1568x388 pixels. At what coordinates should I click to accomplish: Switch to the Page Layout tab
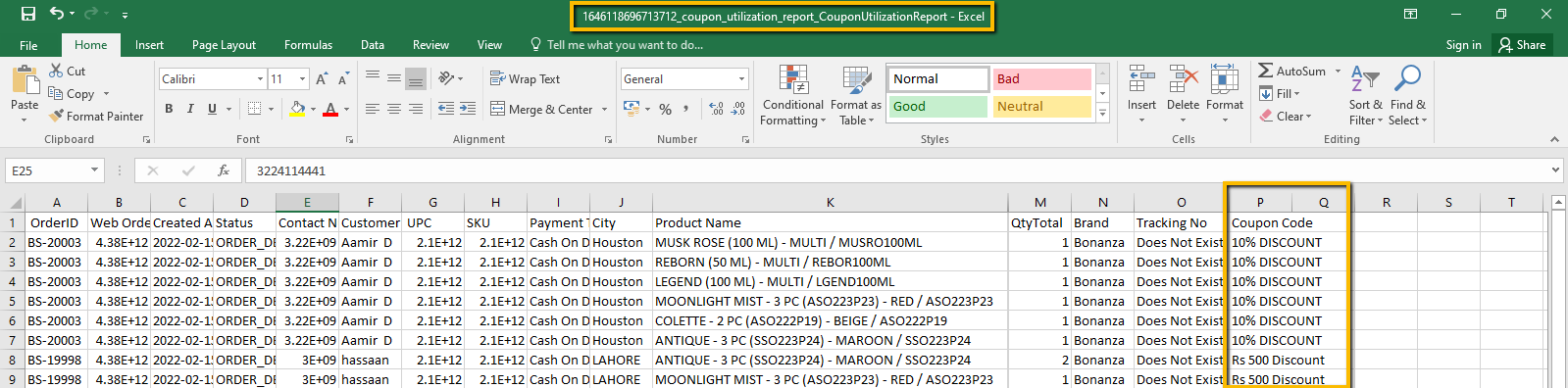(x=224, y=45)
